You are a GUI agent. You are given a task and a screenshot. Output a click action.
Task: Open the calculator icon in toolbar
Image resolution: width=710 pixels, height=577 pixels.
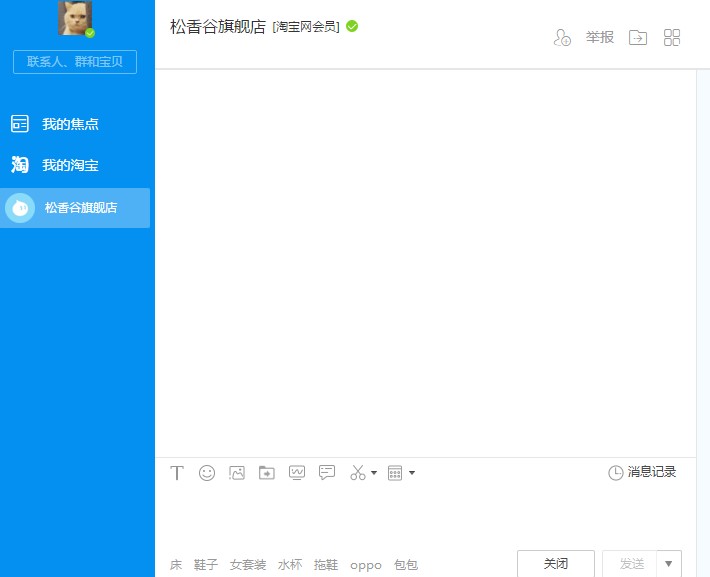(x=395, y=473)
